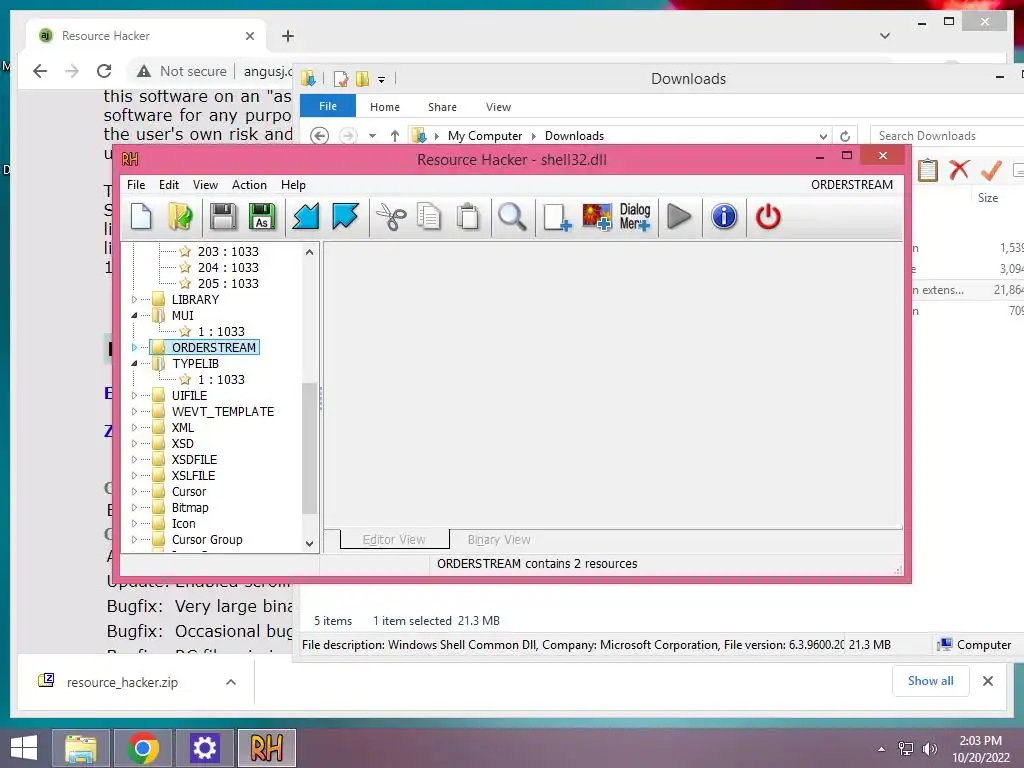Open the File menu in Resource Hacker
This screenshot has width=1024, height=768.
tap(136, 185)
